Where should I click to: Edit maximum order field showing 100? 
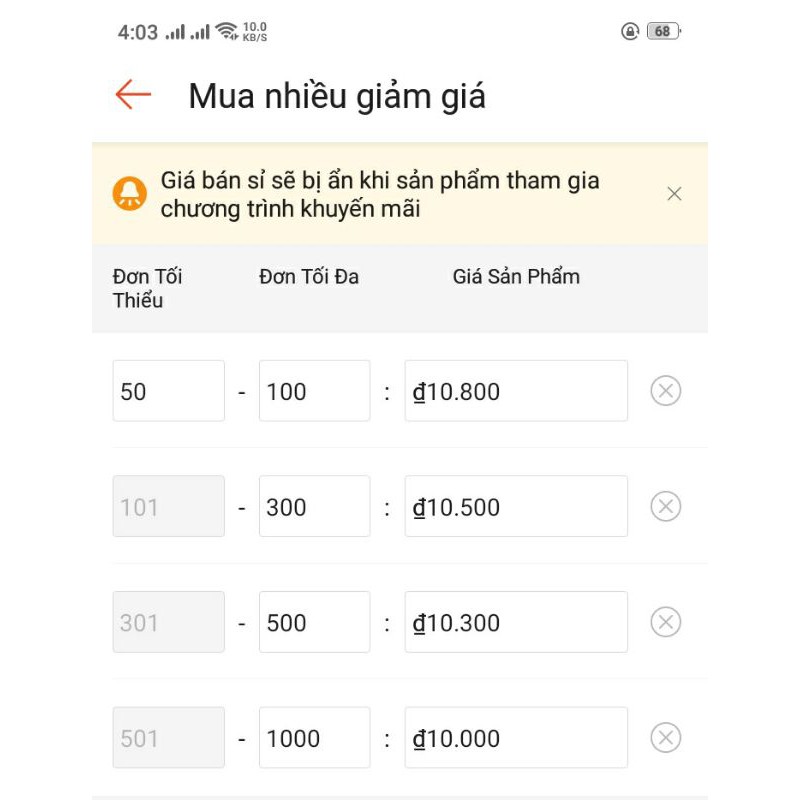314,391
